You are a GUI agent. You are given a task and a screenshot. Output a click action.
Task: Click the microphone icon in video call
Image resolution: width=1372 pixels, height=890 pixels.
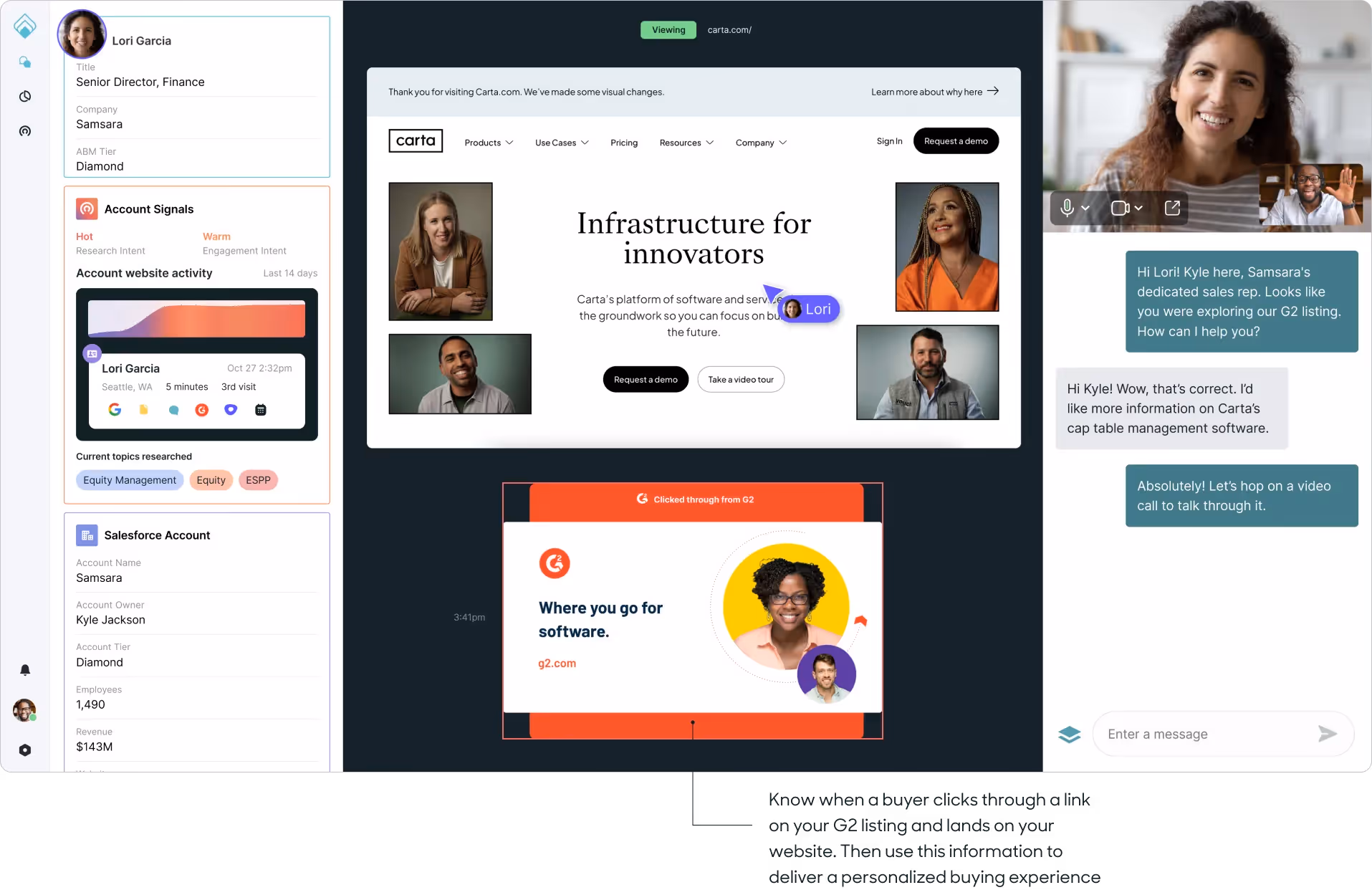[x=1067, y=208]
